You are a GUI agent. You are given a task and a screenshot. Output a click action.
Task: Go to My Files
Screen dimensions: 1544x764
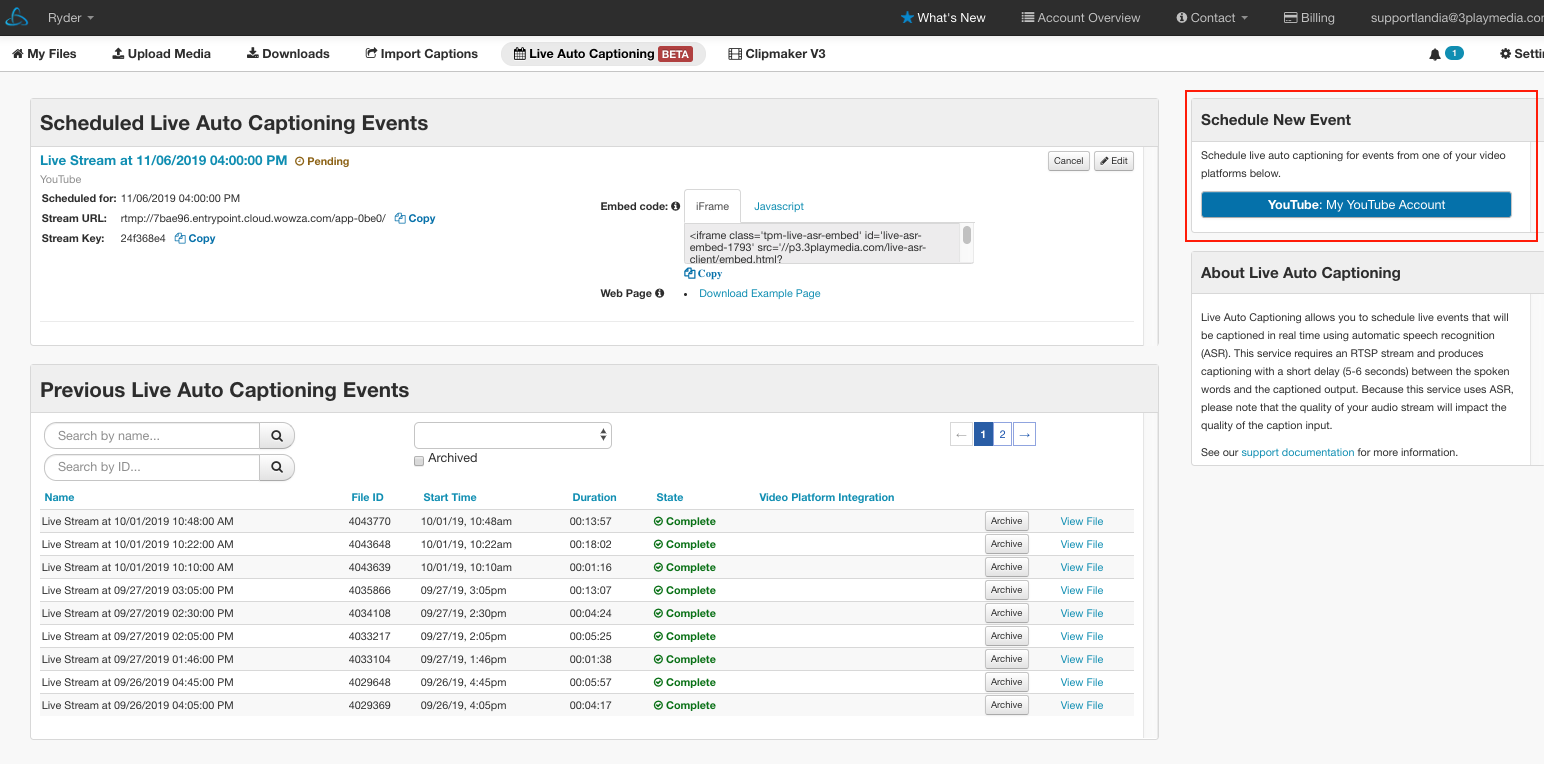pos(44,54)
